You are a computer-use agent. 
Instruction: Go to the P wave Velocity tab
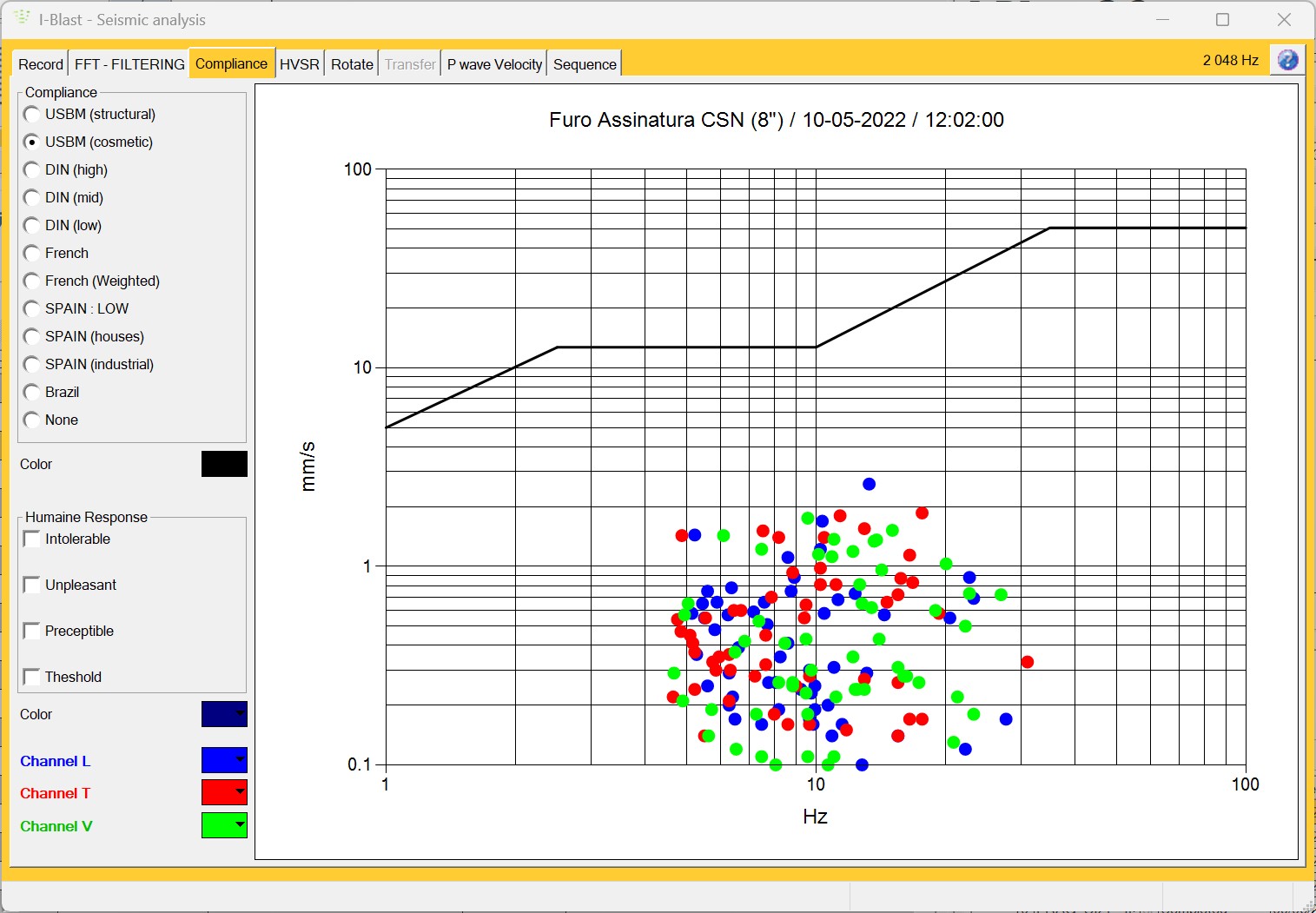click(x=494, y=64)
